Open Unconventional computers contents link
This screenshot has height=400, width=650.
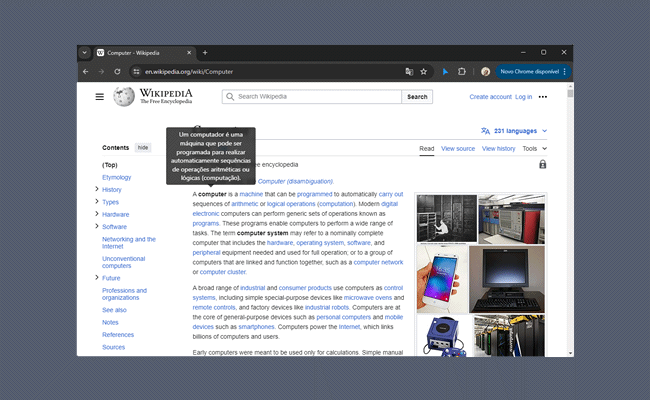[124, 262]
